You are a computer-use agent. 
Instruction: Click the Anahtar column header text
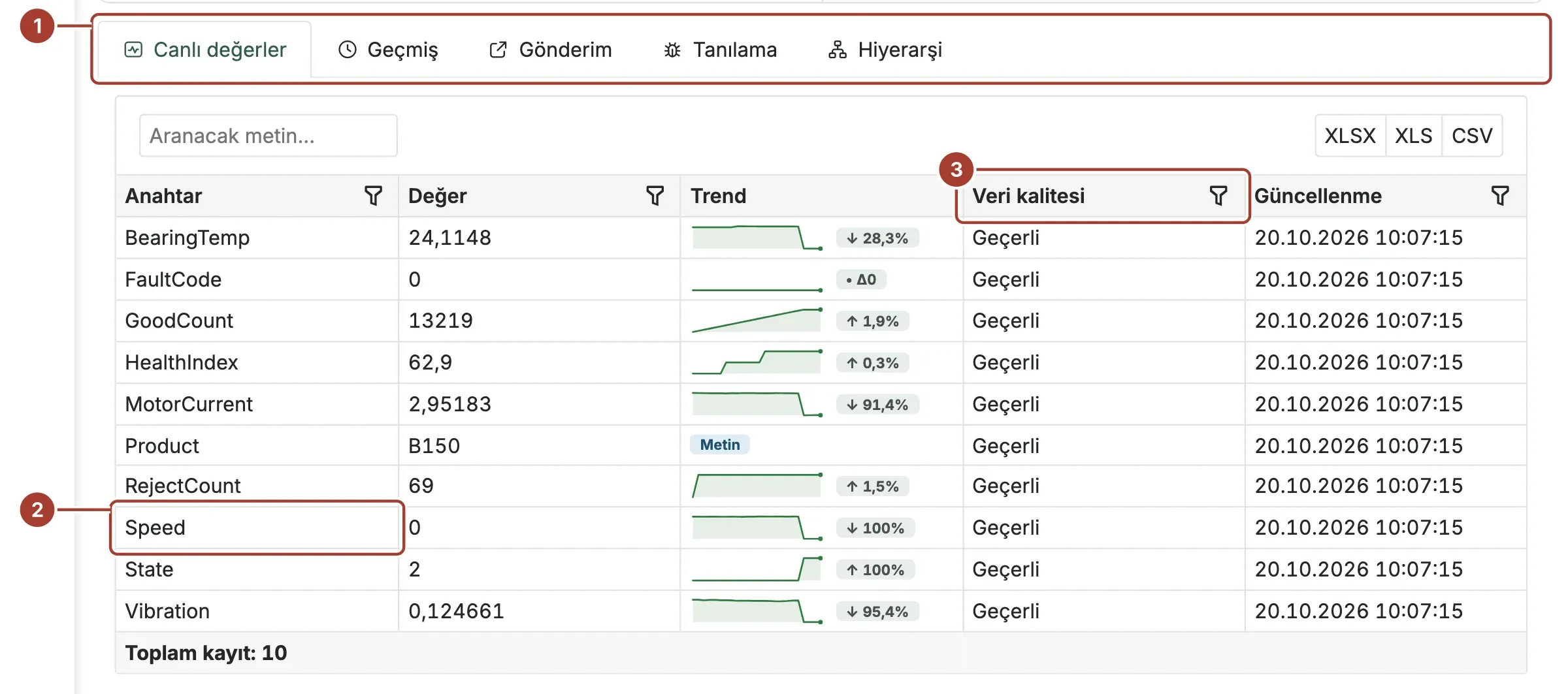coord(163,196)
